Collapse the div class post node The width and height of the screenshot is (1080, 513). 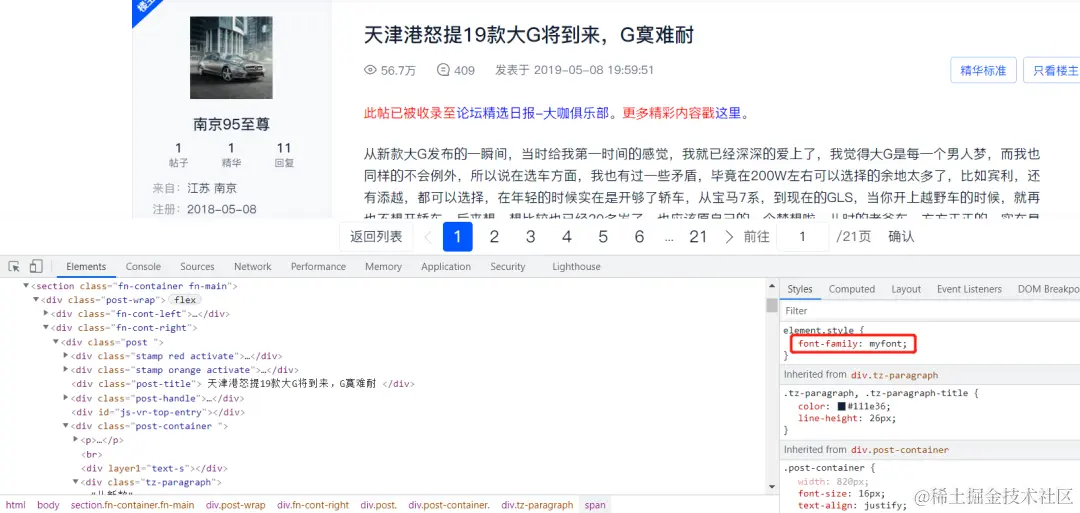point(56,342)
